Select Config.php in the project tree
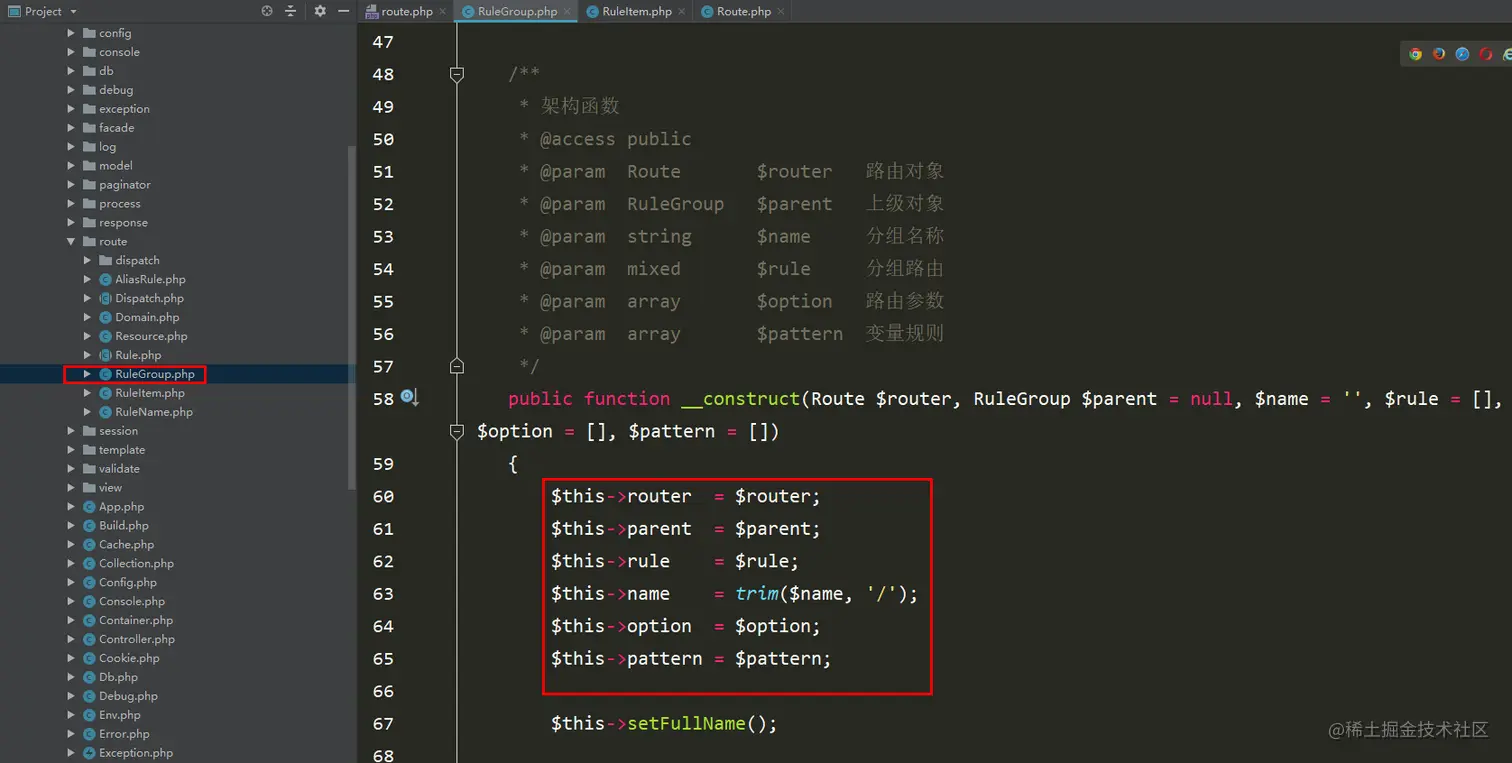This screenshot has height=763, width=1512. coord(128,583)
